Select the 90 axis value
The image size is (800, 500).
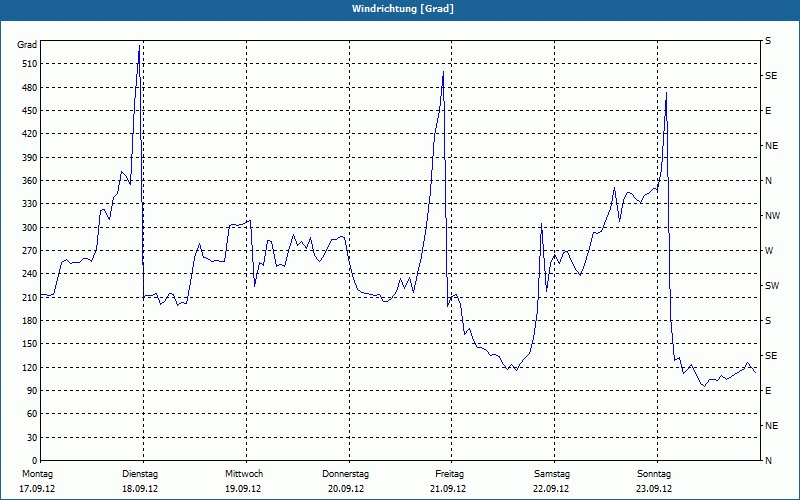coord(31,391)
